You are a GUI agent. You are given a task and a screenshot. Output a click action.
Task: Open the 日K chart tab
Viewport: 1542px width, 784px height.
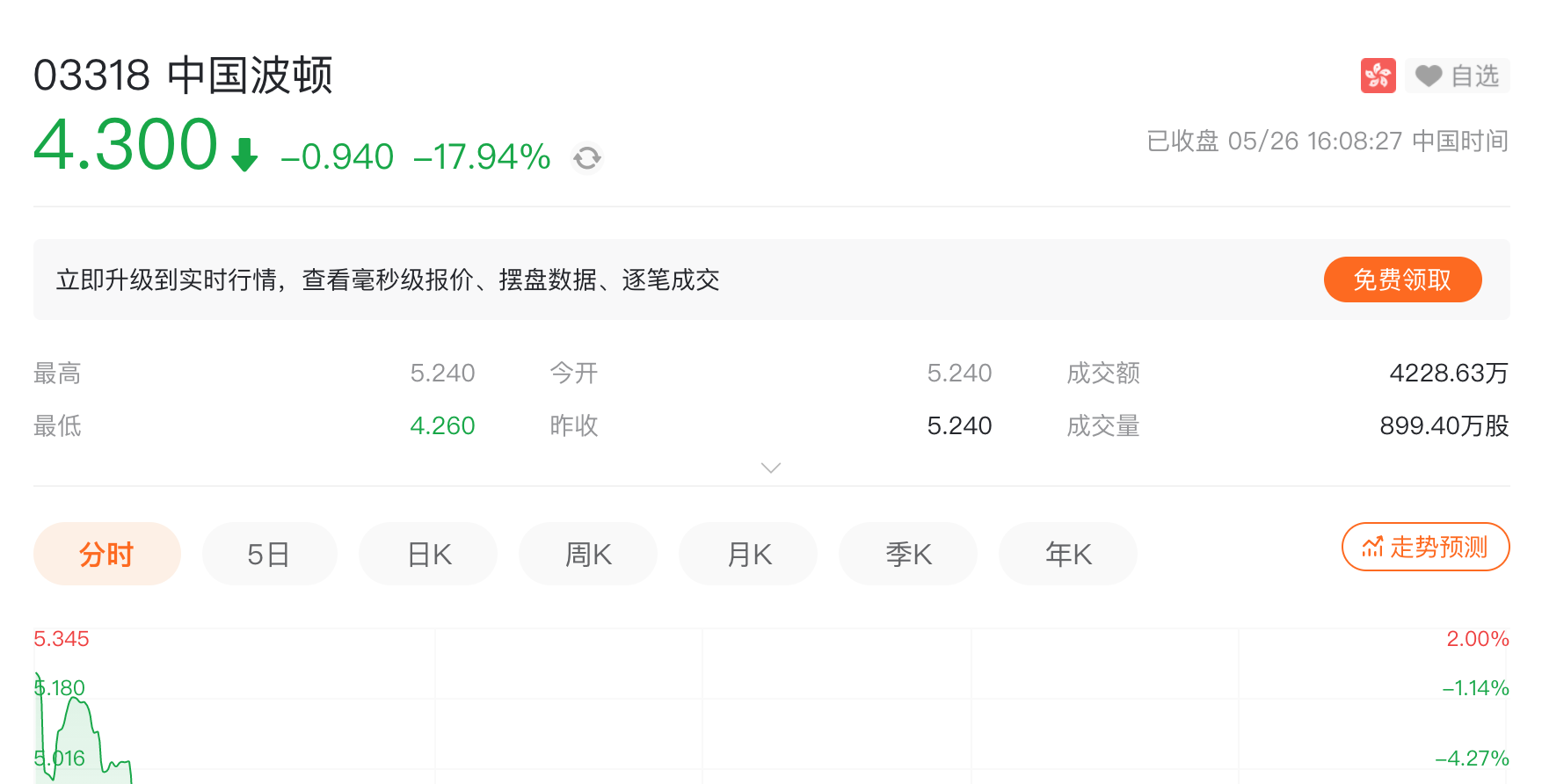click(x=428, y=554)
